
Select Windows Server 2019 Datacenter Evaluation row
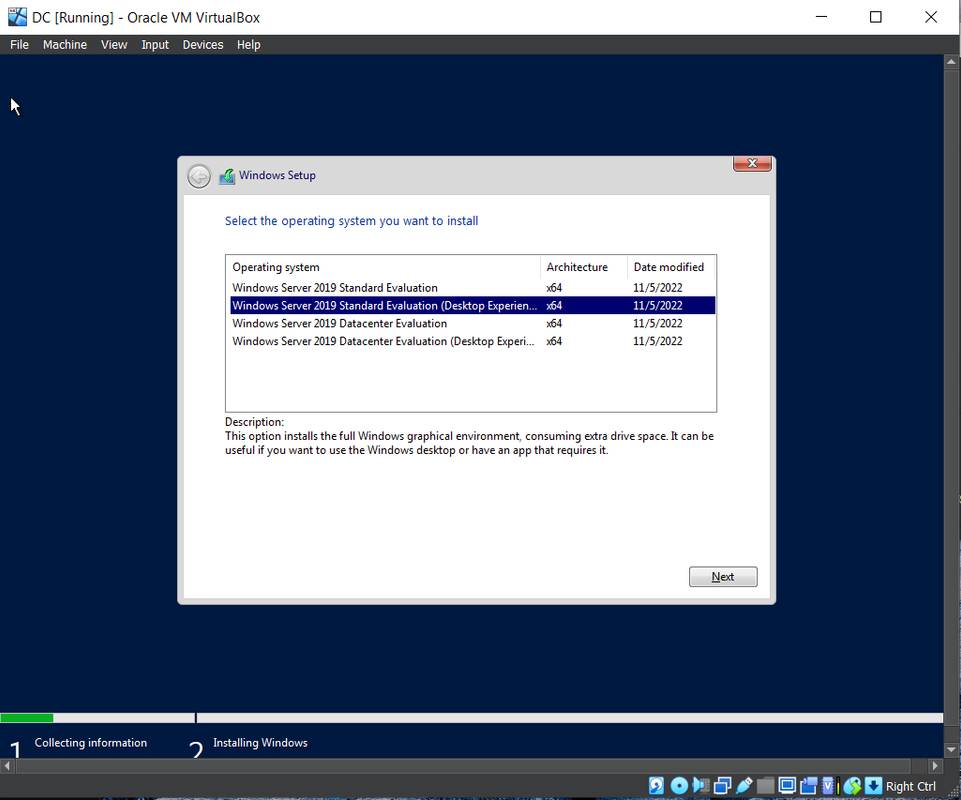pyautogui.click(x=473, y=323)
